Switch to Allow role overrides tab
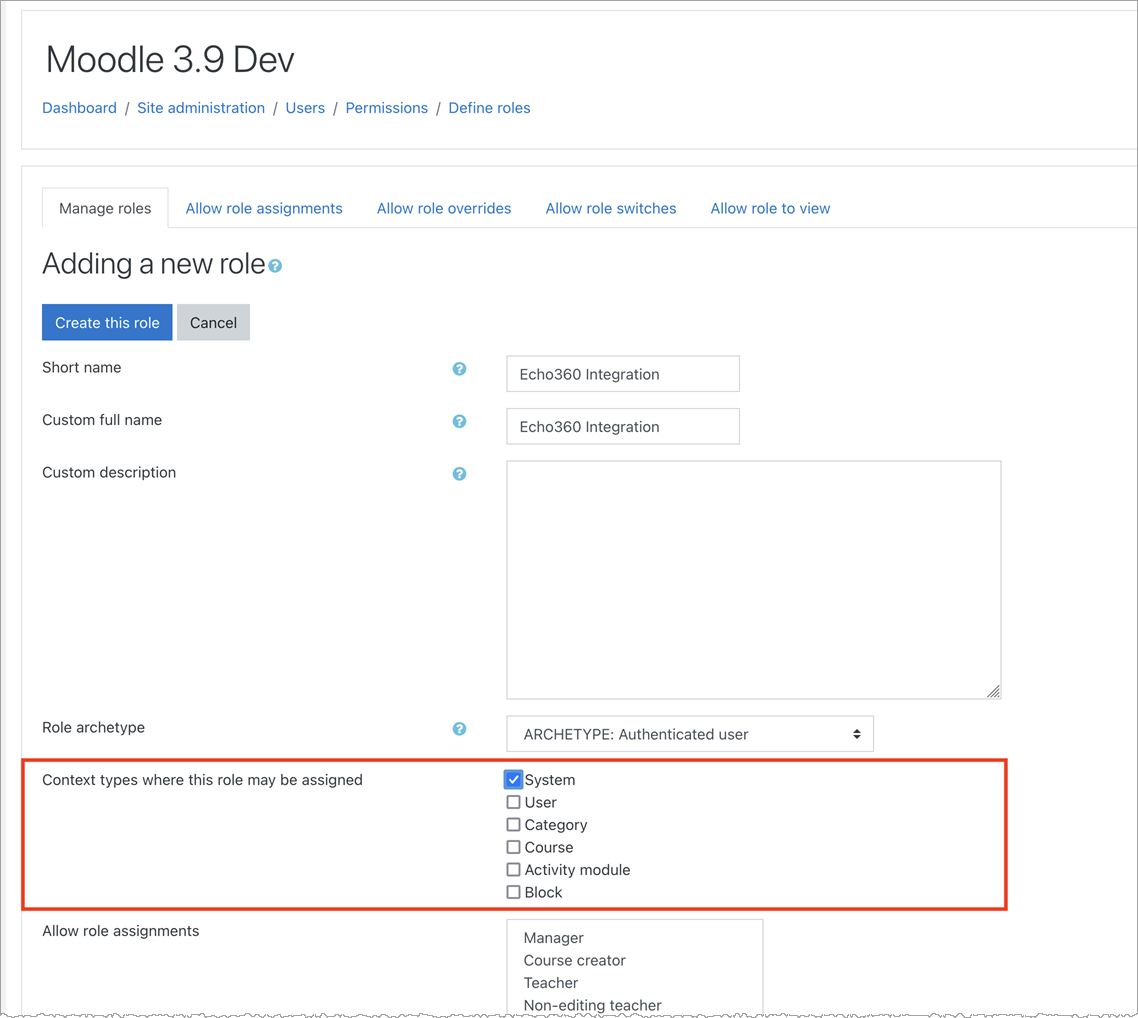The height and width of the screenshot is (1018, 1138). [x=443, y=208]
